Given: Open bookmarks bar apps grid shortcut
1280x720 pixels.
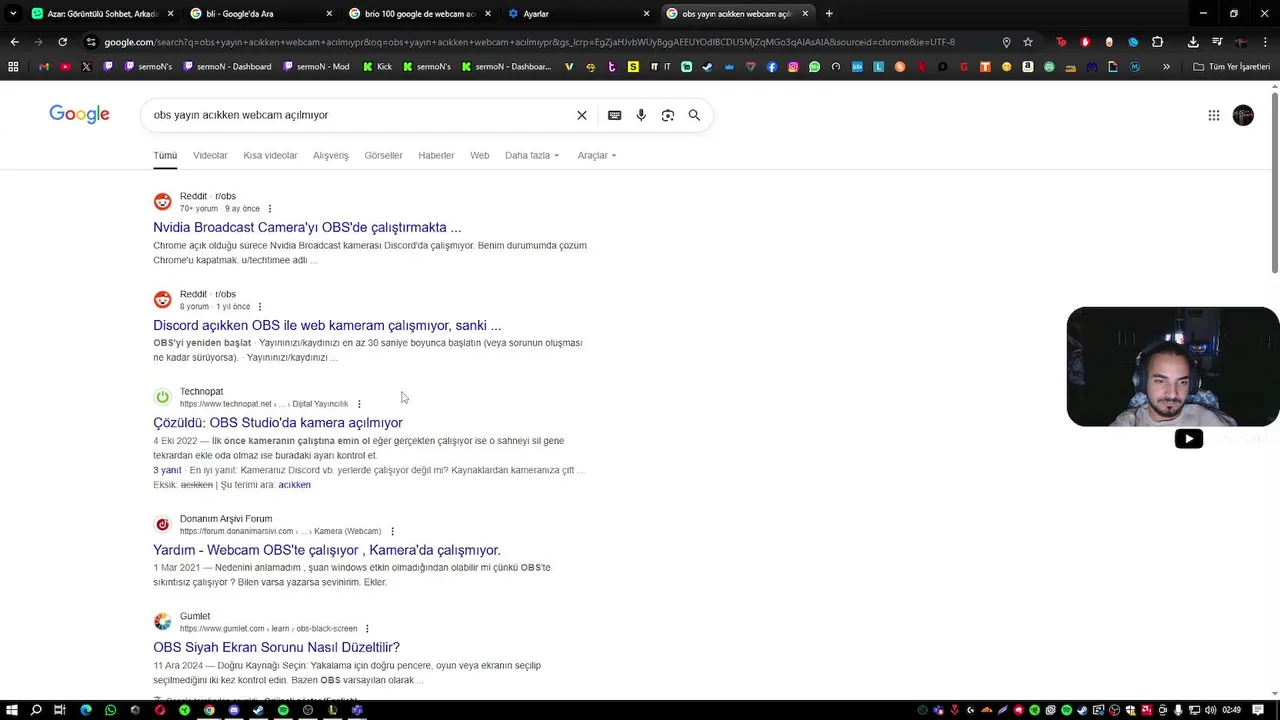Looking at the screenshot, I should (13, 67).
